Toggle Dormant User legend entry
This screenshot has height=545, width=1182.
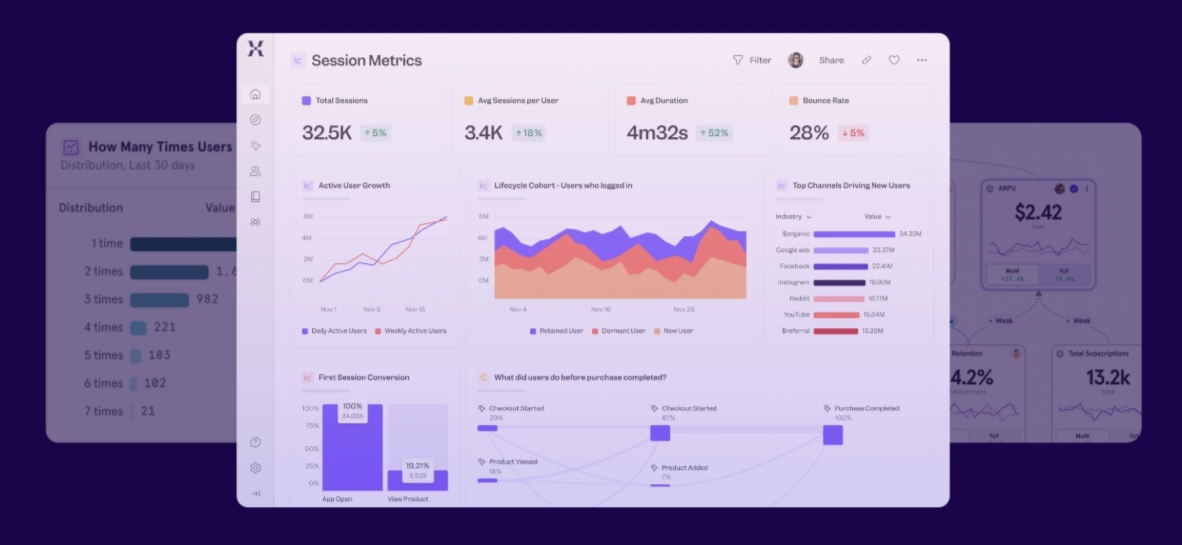click(618, 331)
